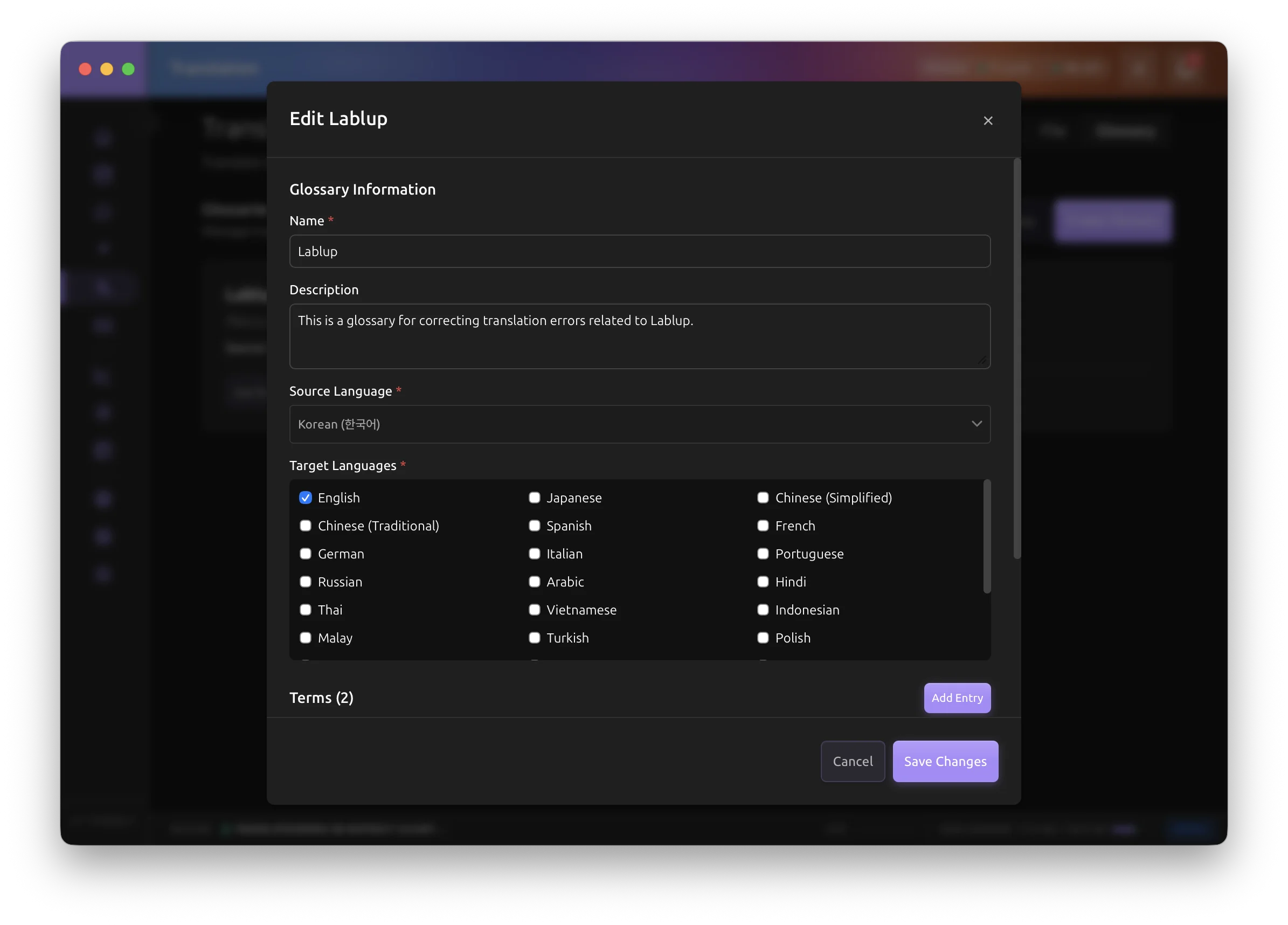This screenshot has width=1288, height=925.
Task: Cancel editing the glossary
Action: tap(853, 761)
